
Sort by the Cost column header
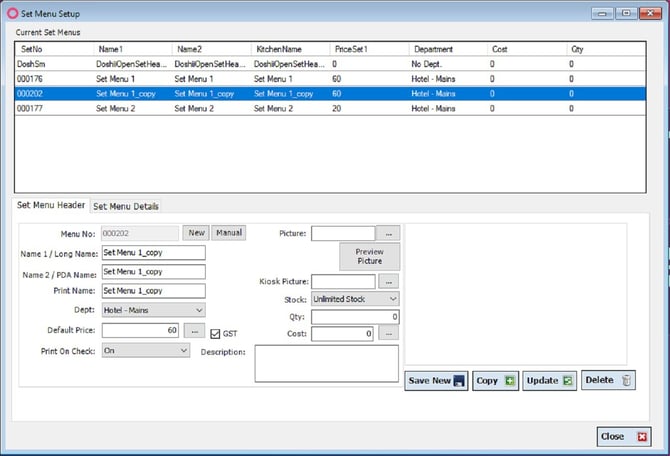[527, 49]
